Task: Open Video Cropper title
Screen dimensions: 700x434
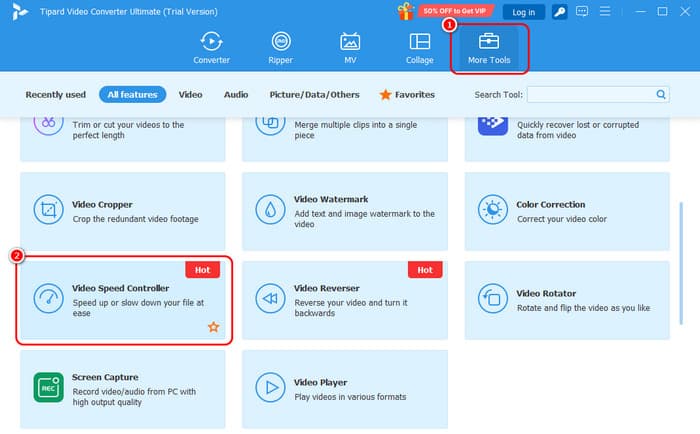Action: pos(102,204)
